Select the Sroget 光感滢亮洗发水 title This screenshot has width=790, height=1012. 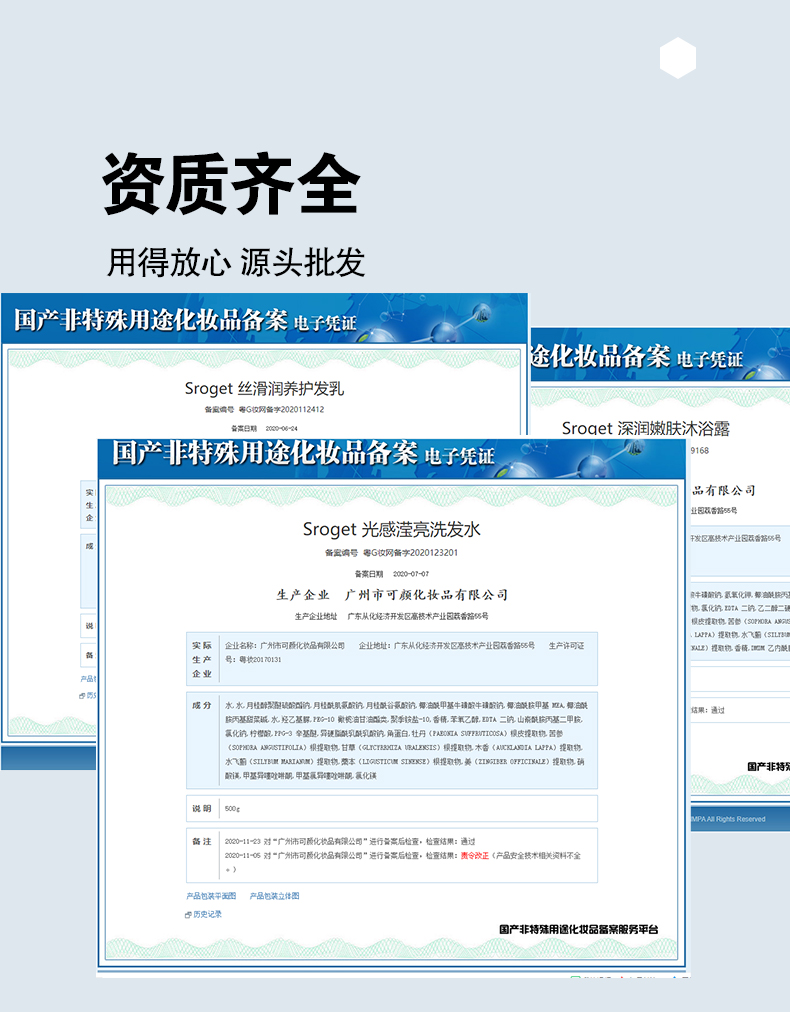coord(392,529)
